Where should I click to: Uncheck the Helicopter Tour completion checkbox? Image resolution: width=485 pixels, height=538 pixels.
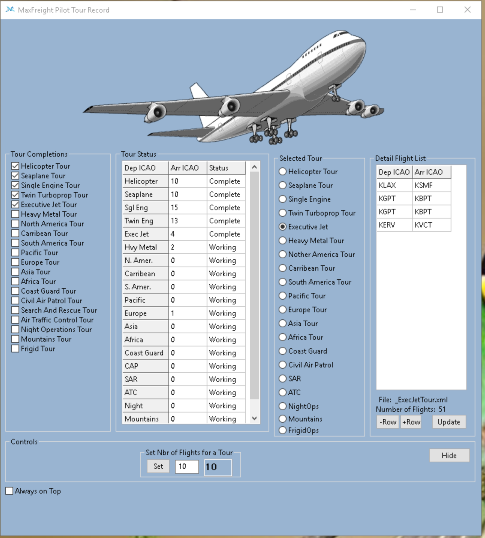click(x=15, y=166)
